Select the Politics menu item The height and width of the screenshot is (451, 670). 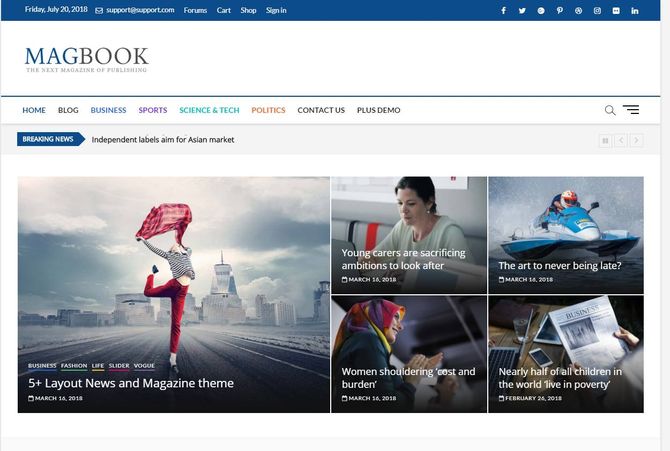(268, 110)
